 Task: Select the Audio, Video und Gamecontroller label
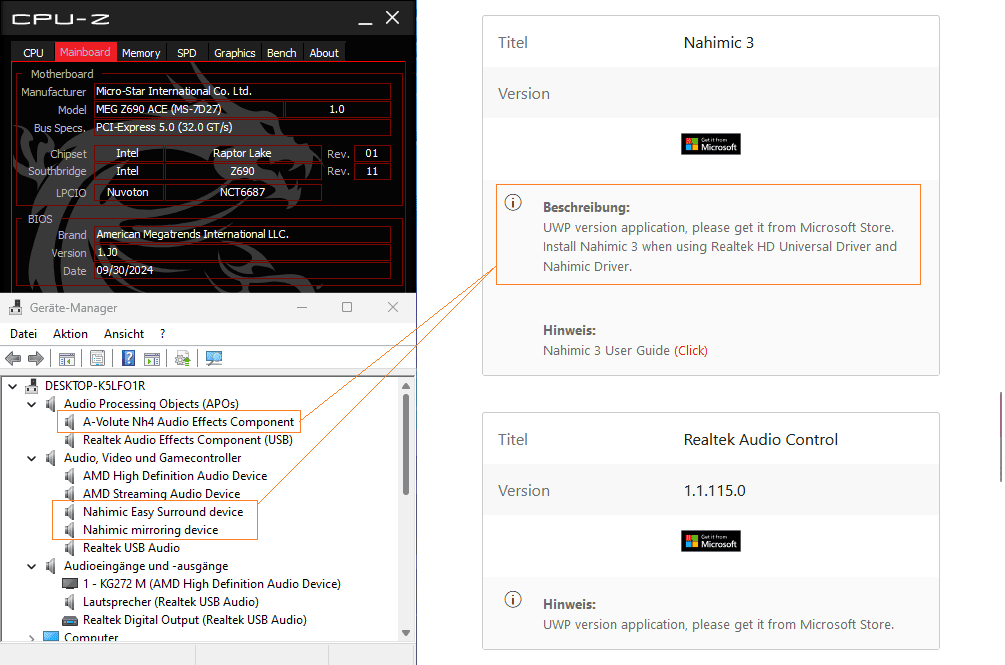click(x=153, y=458)
